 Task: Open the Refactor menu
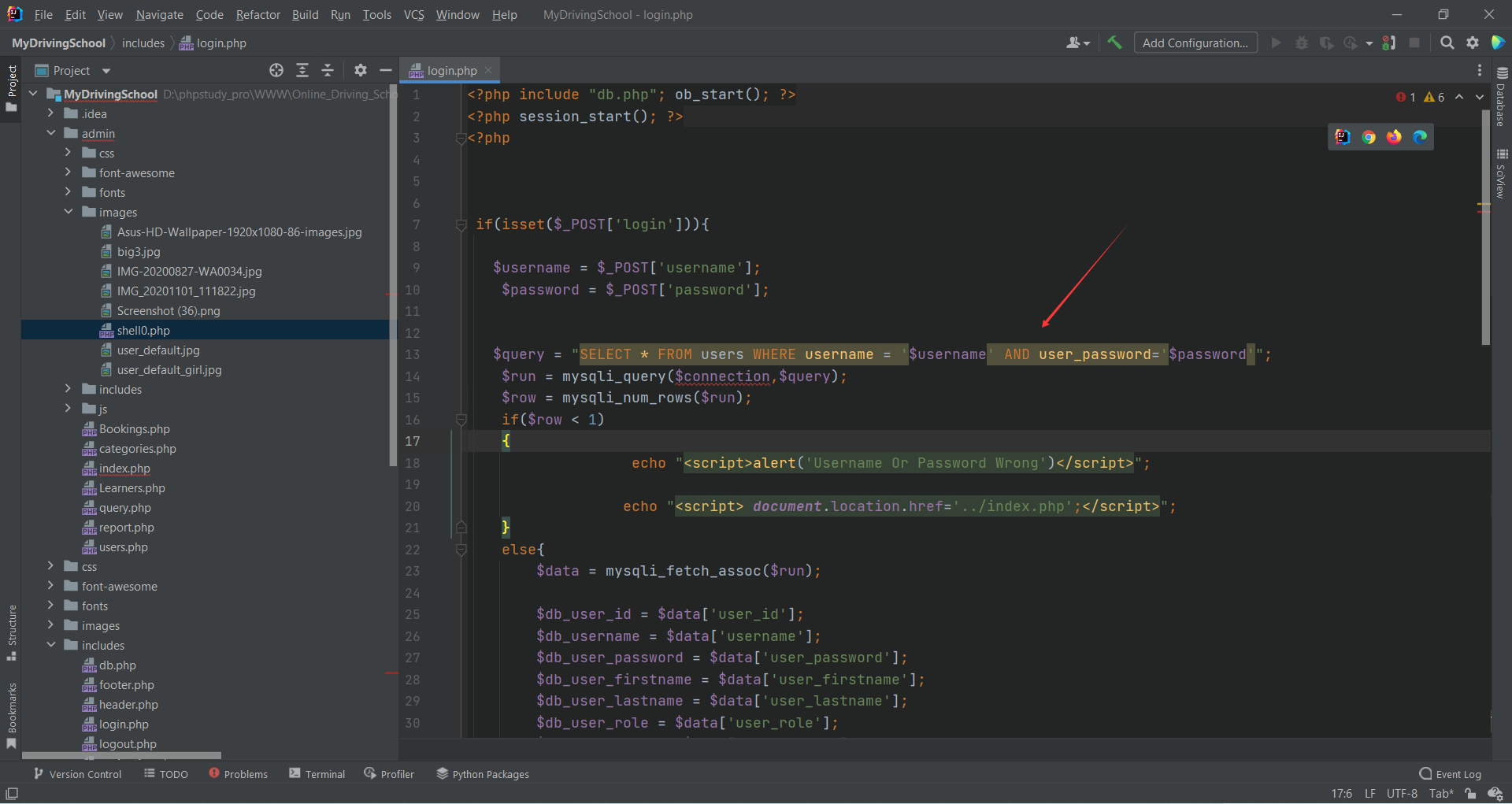[258, 14]
